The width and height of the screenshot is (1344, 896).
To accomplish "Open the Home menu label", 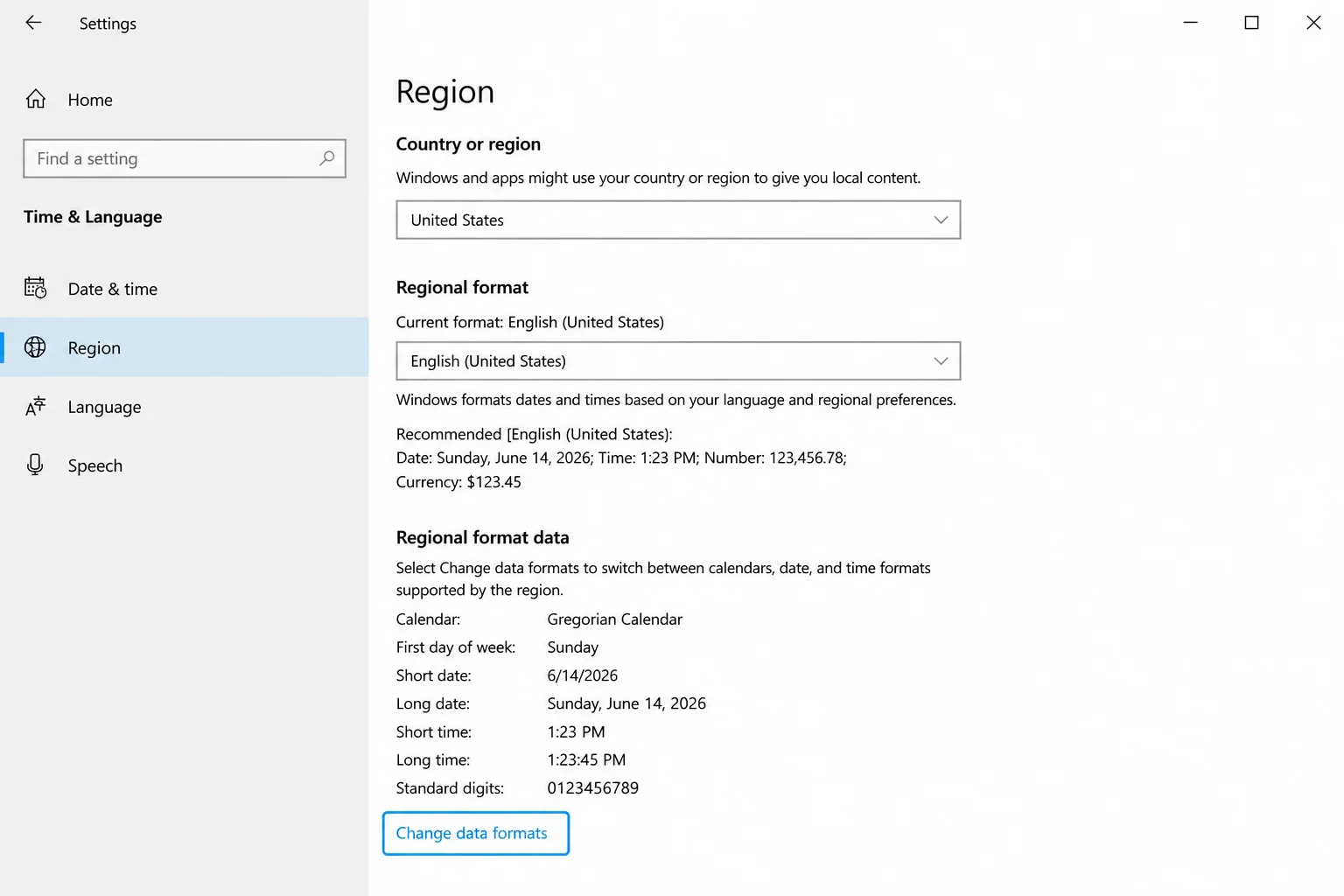I will point(90,100).
